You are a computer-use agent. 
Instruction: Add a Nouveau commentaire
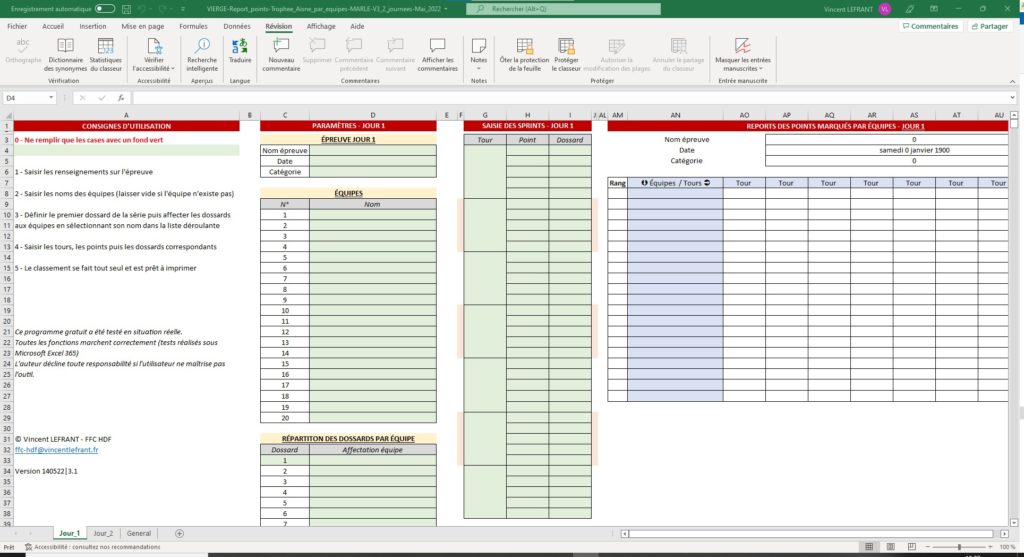pos(281,54)
